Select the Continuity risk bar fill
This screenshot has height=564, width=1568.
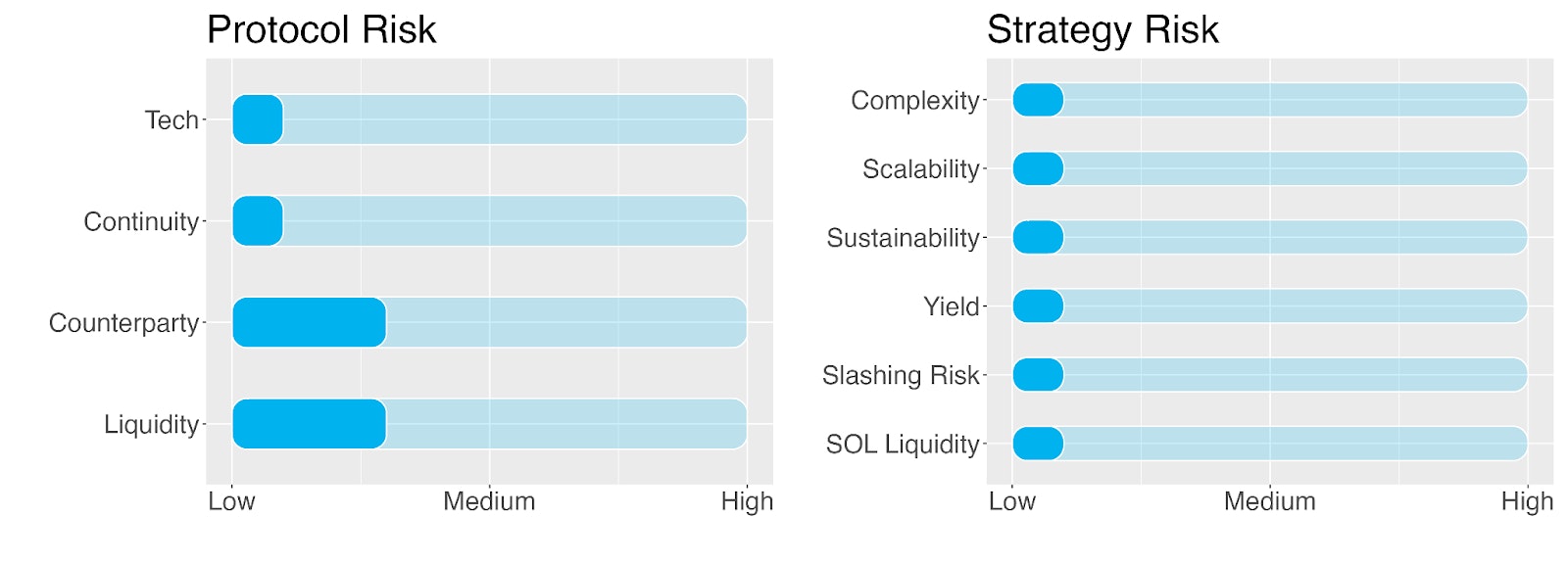(x=258, y=220)
